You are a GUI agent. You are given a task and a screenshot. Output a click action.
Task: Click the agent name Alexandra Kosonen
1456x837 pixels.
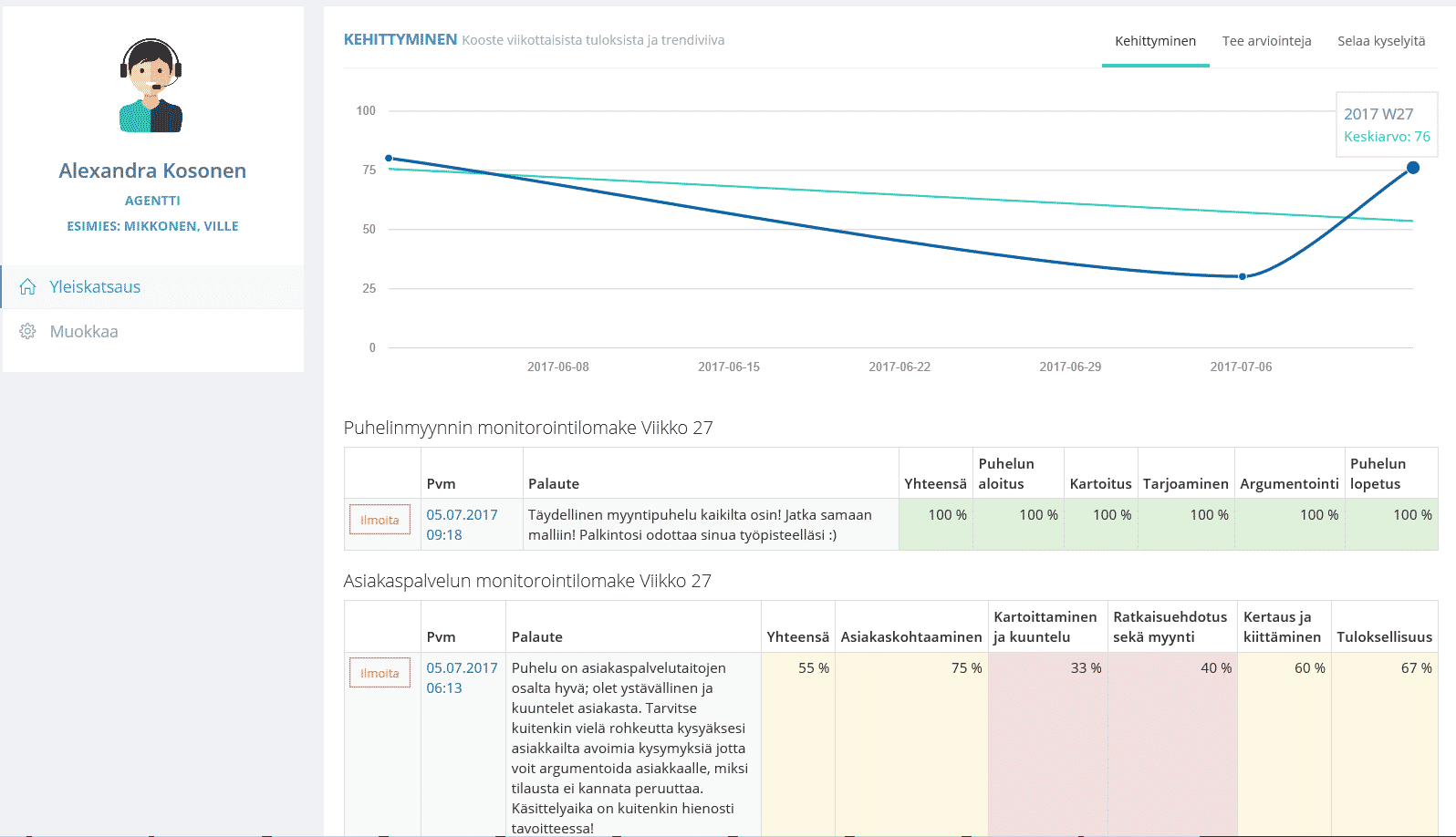click(x=152, y=170)
